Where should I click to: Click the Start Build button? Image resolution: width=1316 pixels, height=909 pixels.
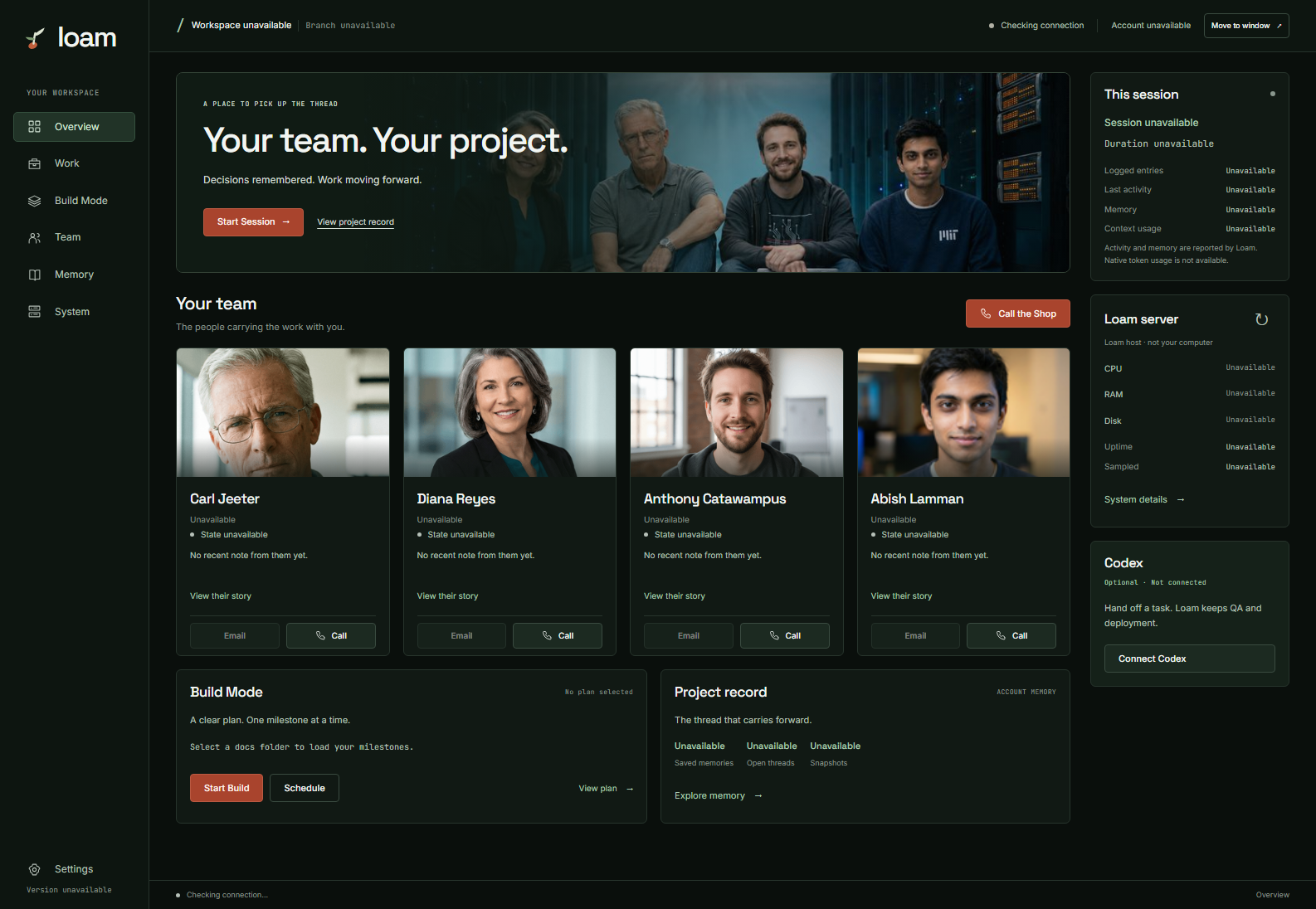point(227,788)
